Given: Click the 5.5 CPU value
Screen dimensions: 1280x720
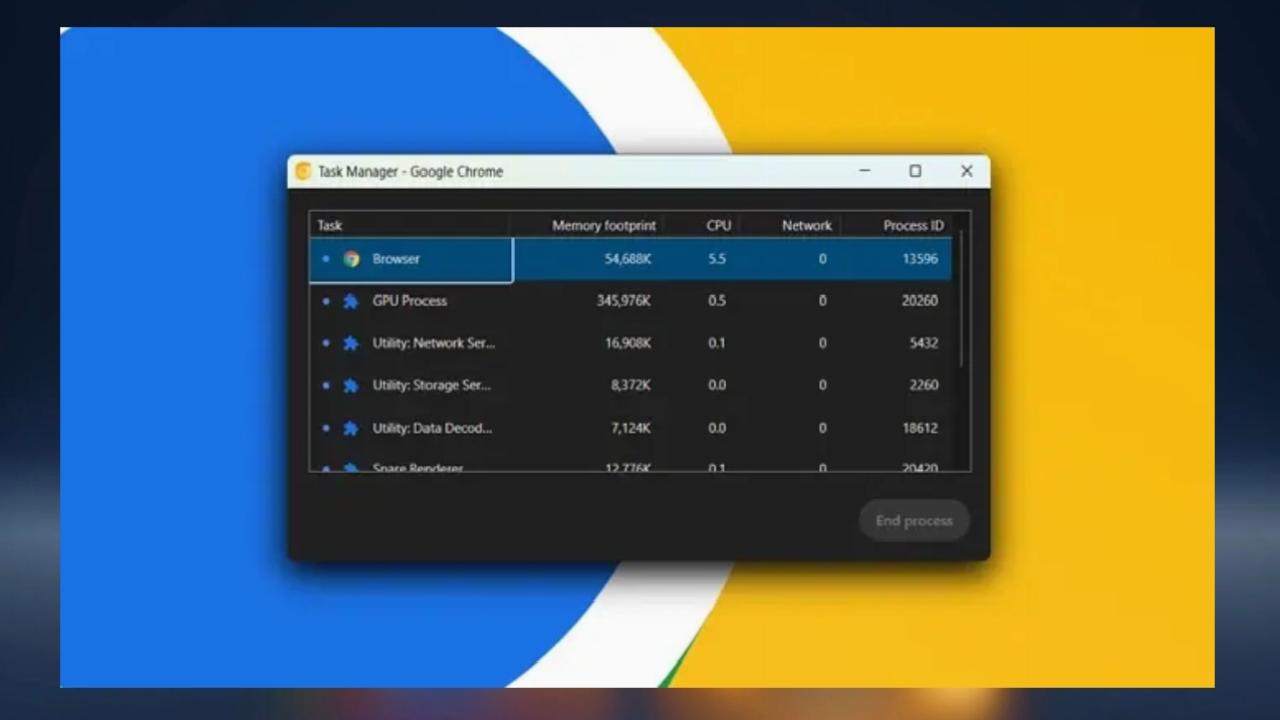Looking at the screenshot, I should [717, 259].
